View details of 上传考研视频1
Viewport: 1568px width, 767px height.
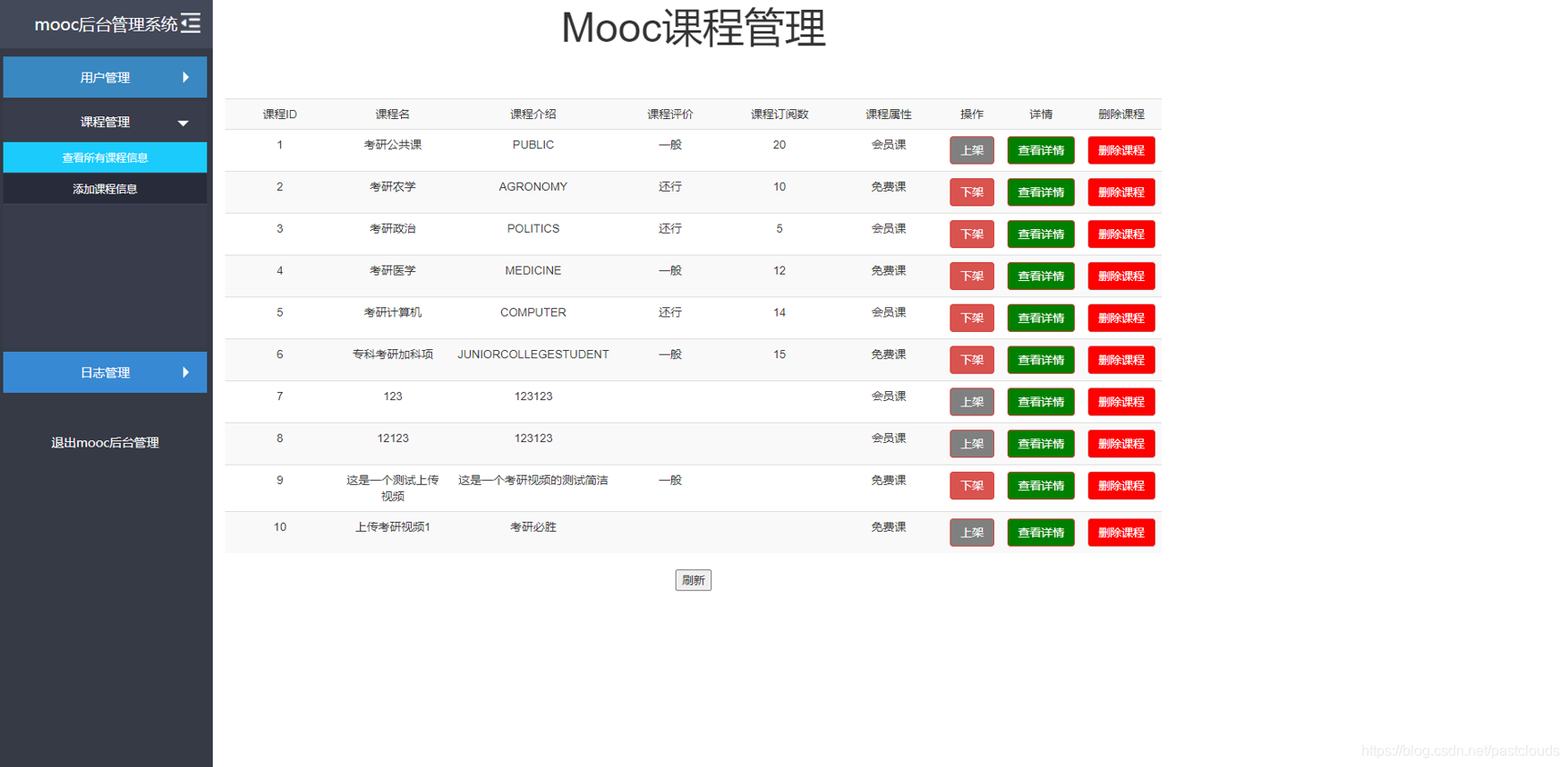pyautogui.click(x=1041, y=533)
